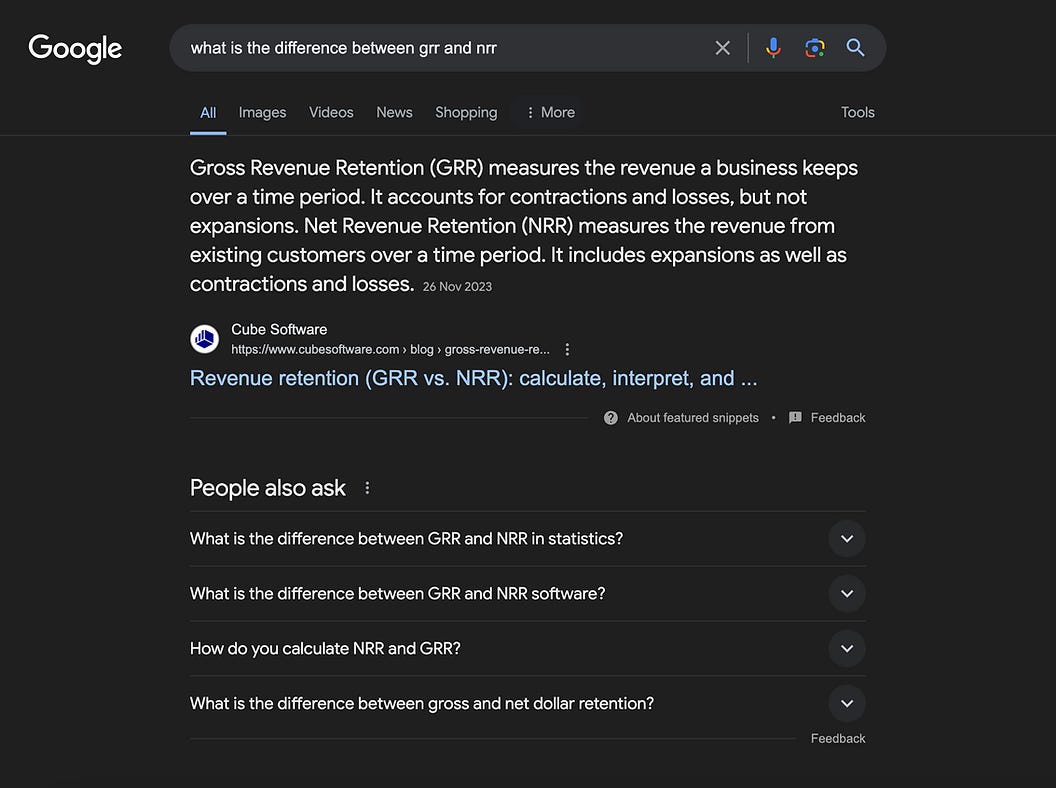Open About featured snippets link
The height and width of the screenshot is (788, 1056).
(692, 418)
